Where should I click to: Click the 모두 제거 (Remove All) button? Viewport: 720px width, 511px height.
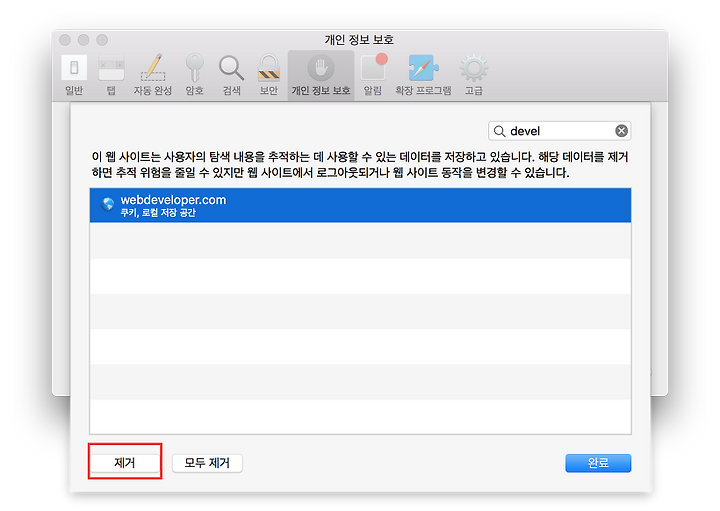pos(207,463)
